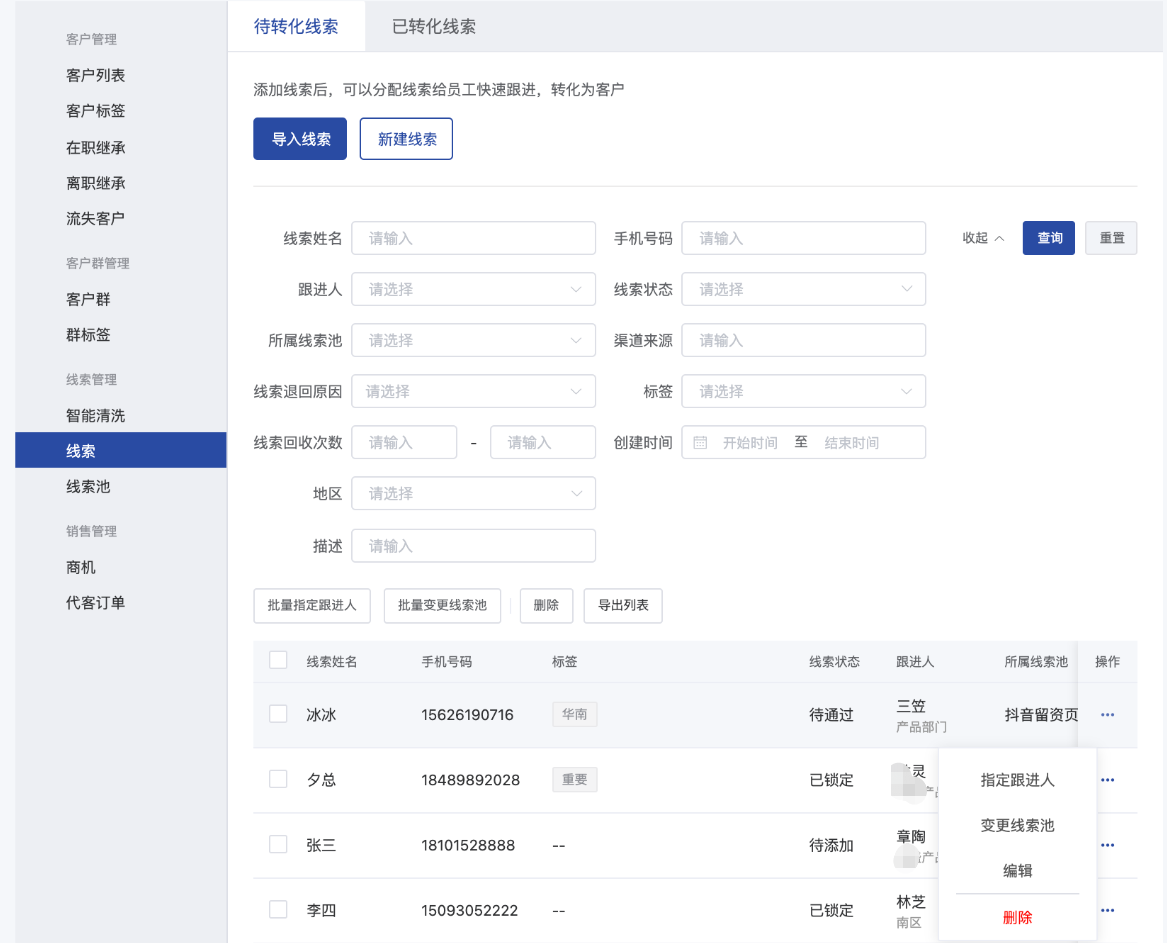The image size is (1167, 943).
Task: Click the 重置 button
Action: 1111,238
